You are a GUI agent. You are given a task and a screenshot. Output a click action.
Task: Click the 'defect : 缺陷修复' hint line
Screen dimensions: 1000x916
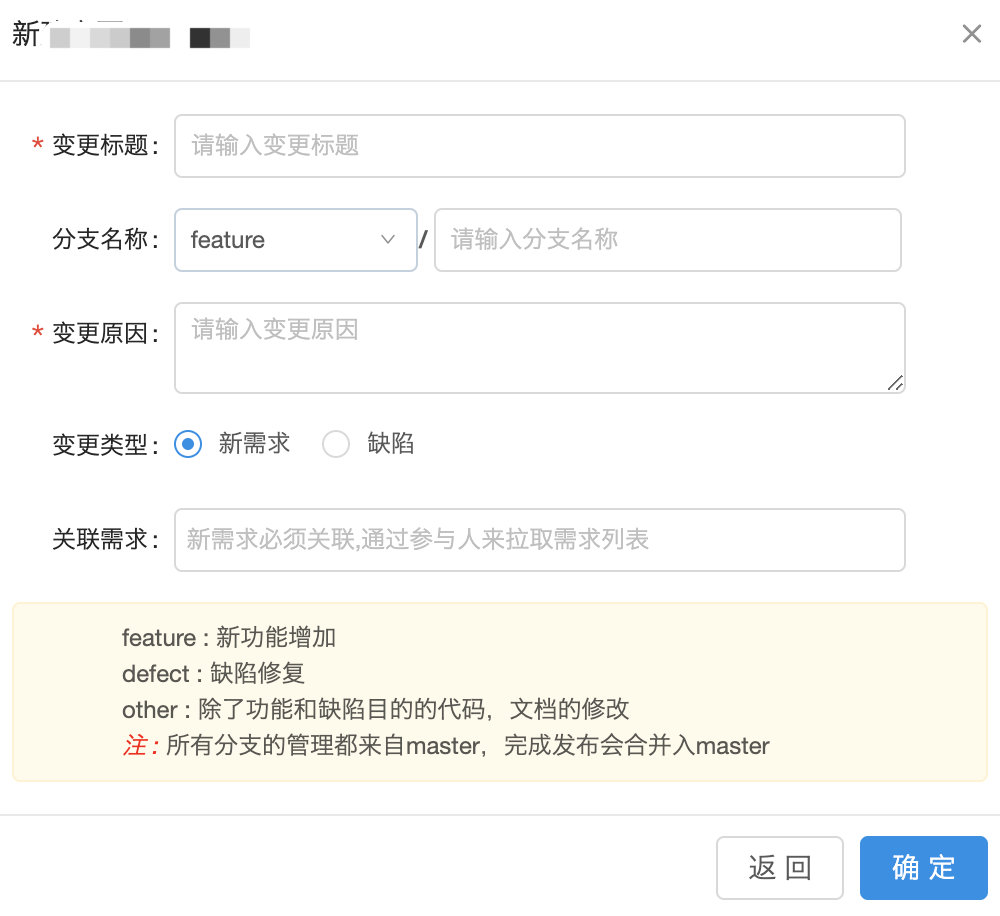coord(213,674)
